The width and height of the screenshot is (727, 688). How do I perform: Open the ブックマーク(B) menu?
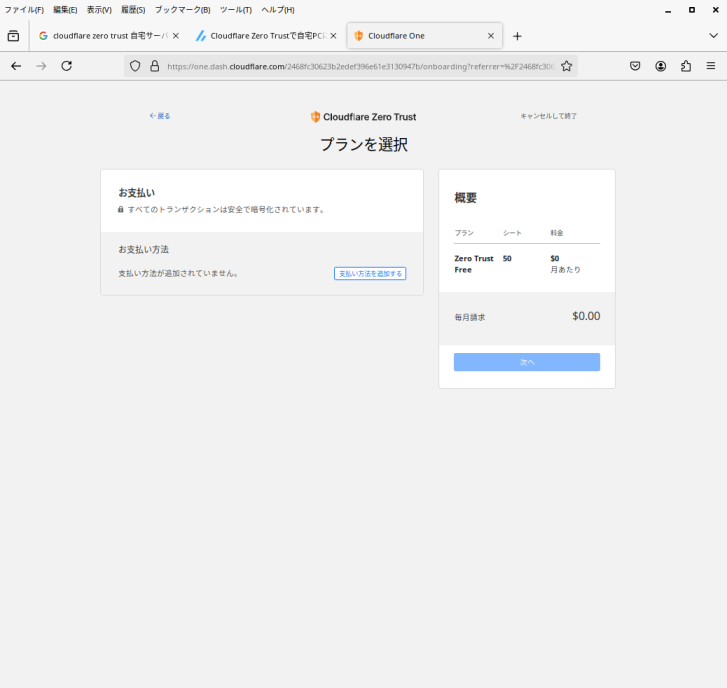pyautogui.click(x=183, y=10)
